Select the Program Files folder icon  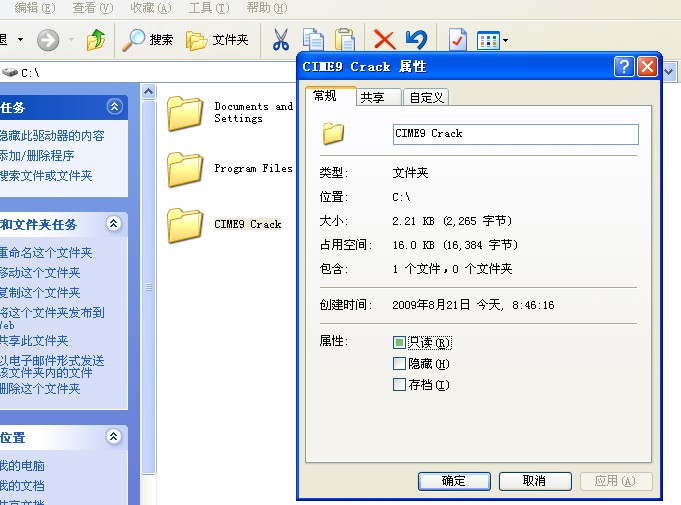coord(185,169)
